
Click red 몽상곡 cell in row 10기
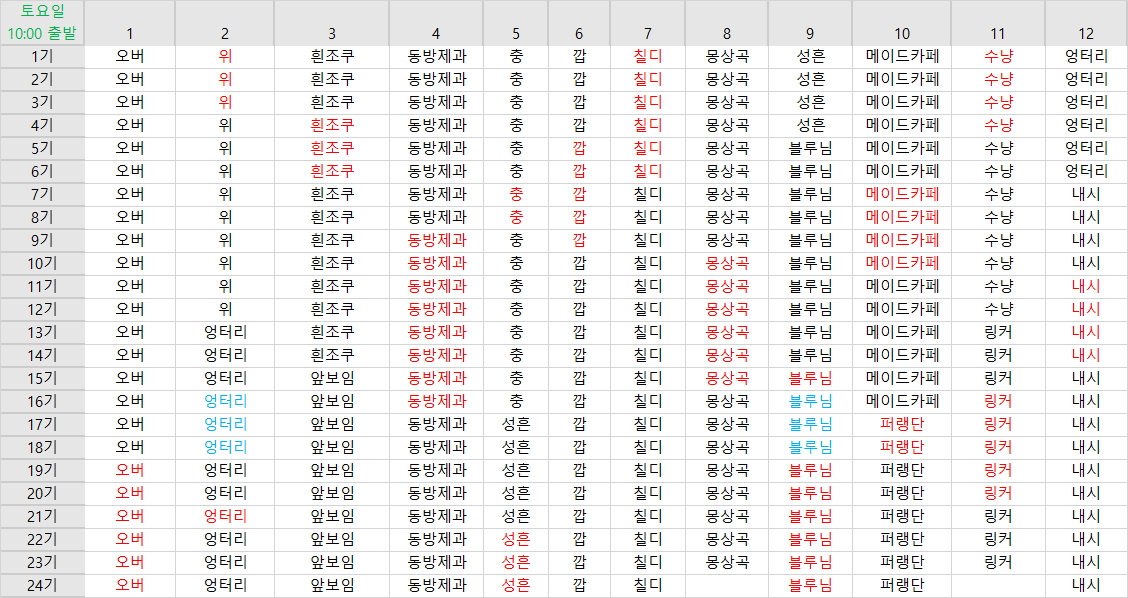(727, 263)
